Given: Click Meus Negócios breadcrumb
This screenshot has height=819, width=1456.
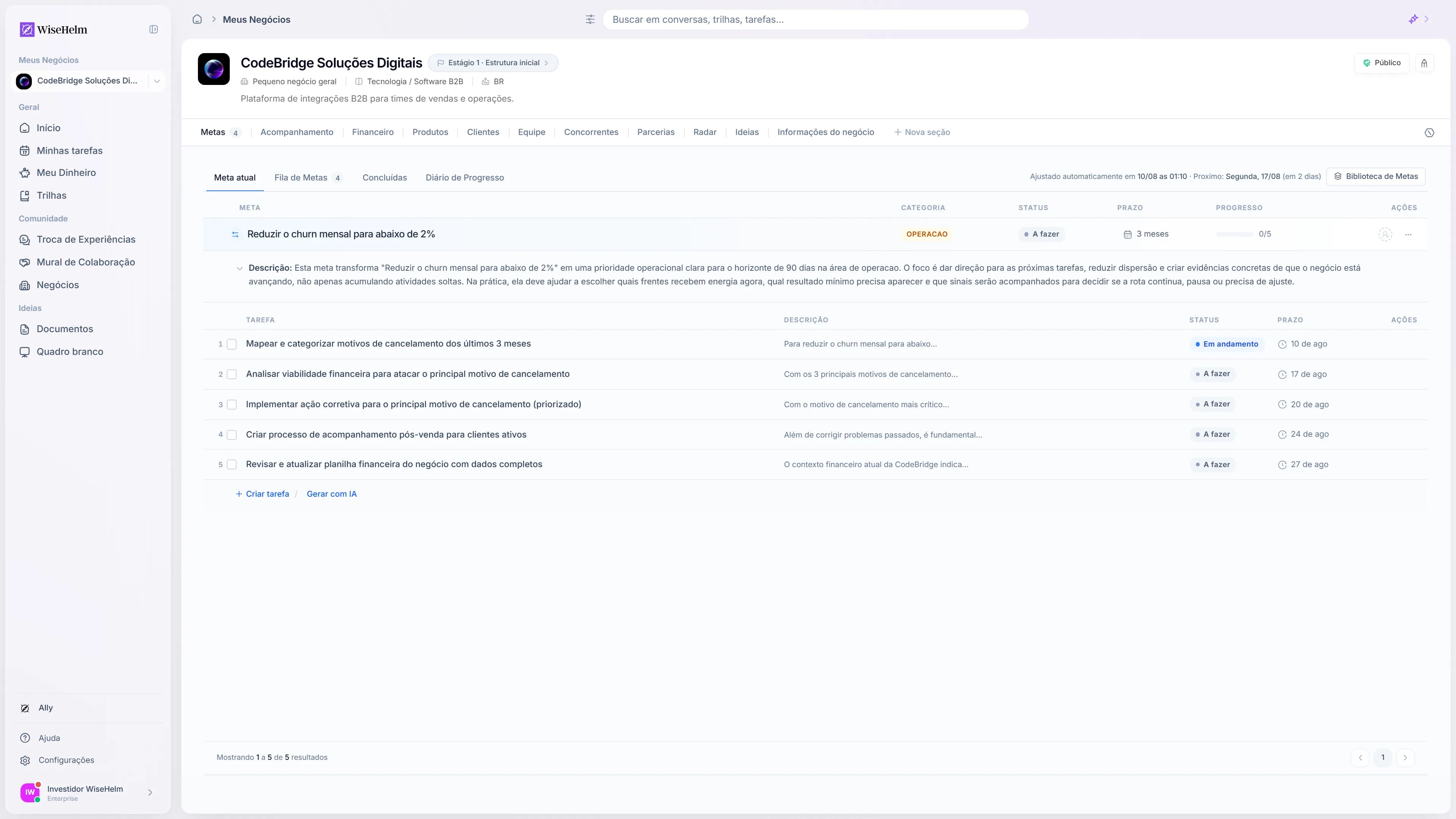Looking at the screenshot, I should point(257,19).
